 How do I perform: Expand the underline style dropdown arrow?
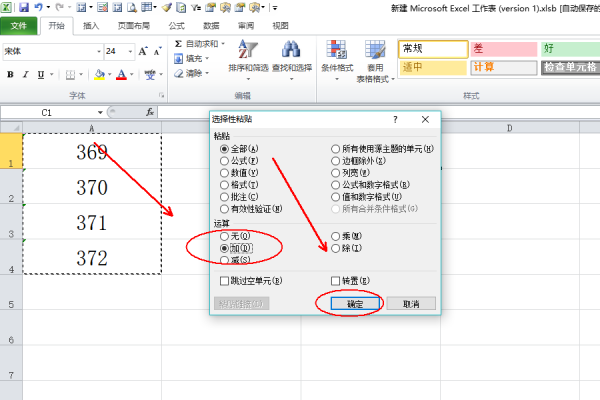pyautogui.click(x=51, y=74)
